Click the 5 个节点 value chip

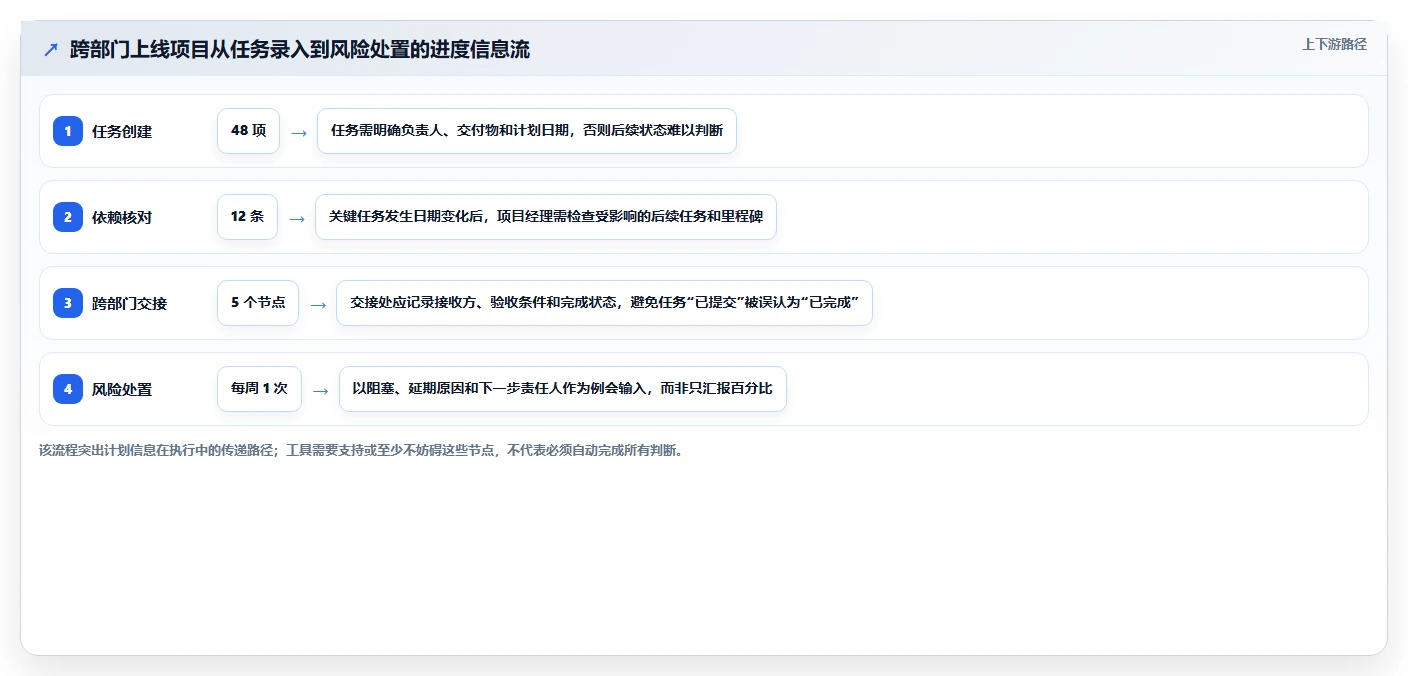click(258, 303)
